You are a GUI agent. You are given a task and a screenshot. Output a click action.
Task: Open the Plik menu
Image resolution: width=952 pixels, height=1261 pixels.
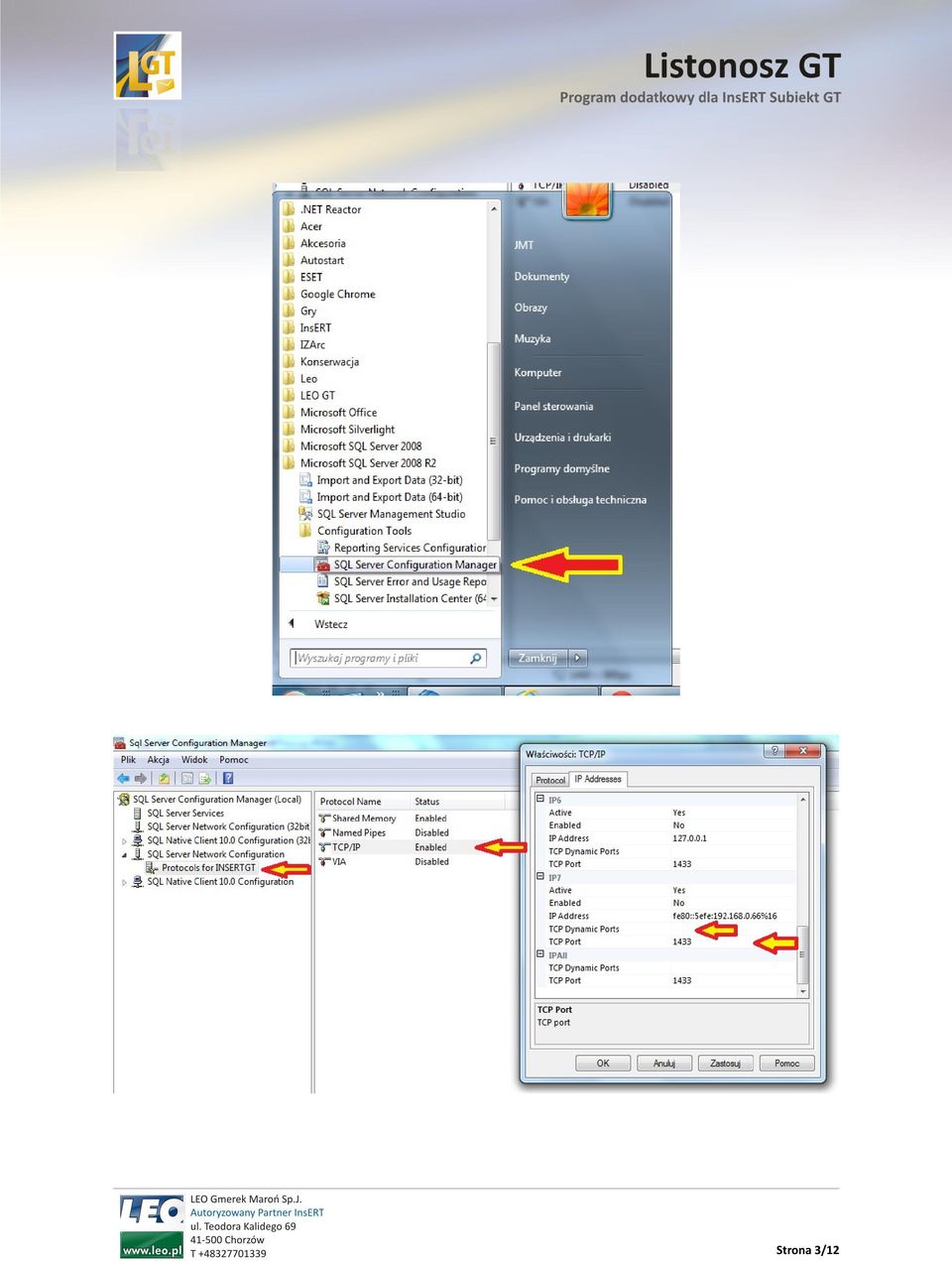(x=128, y=760)
